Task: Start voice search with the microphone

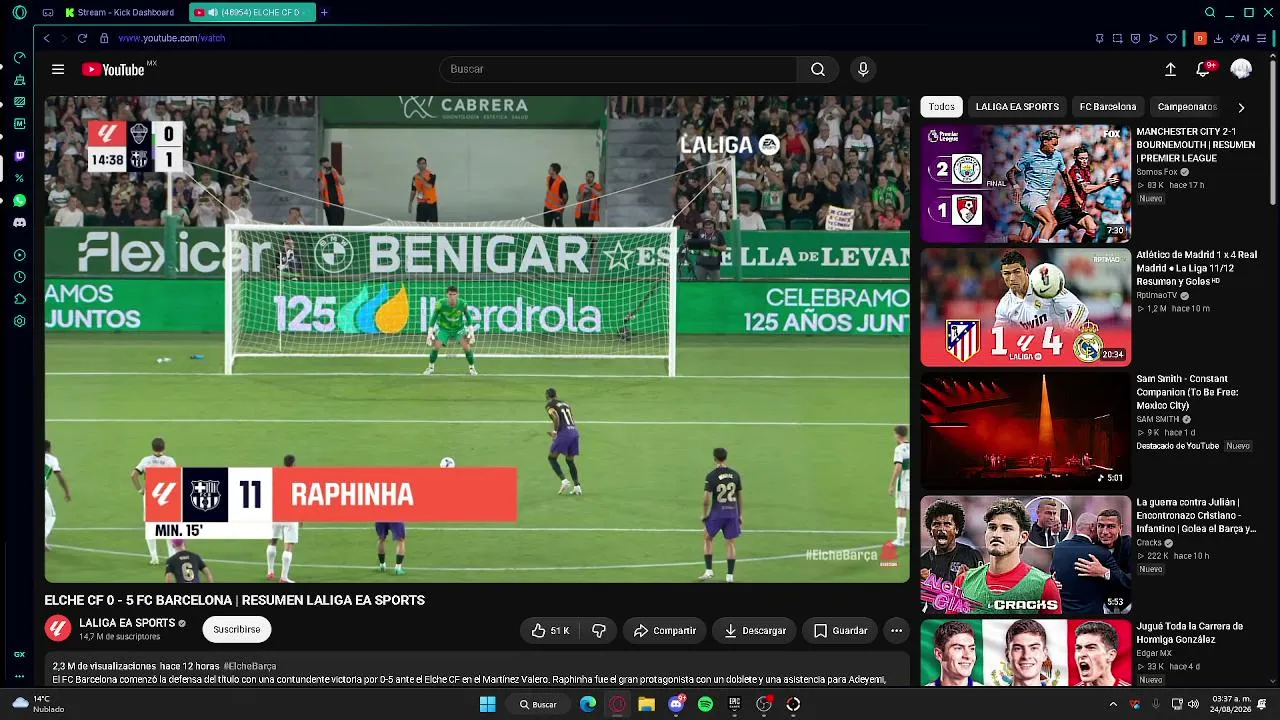Action: point(863,69)
